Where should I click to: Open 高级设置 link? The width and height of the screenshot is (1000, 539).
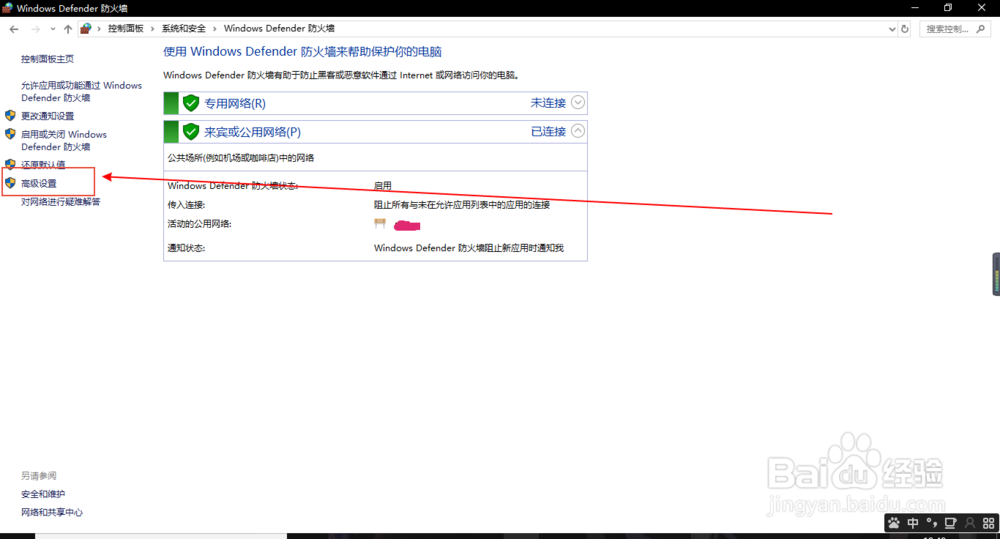(x=39, y=184)
